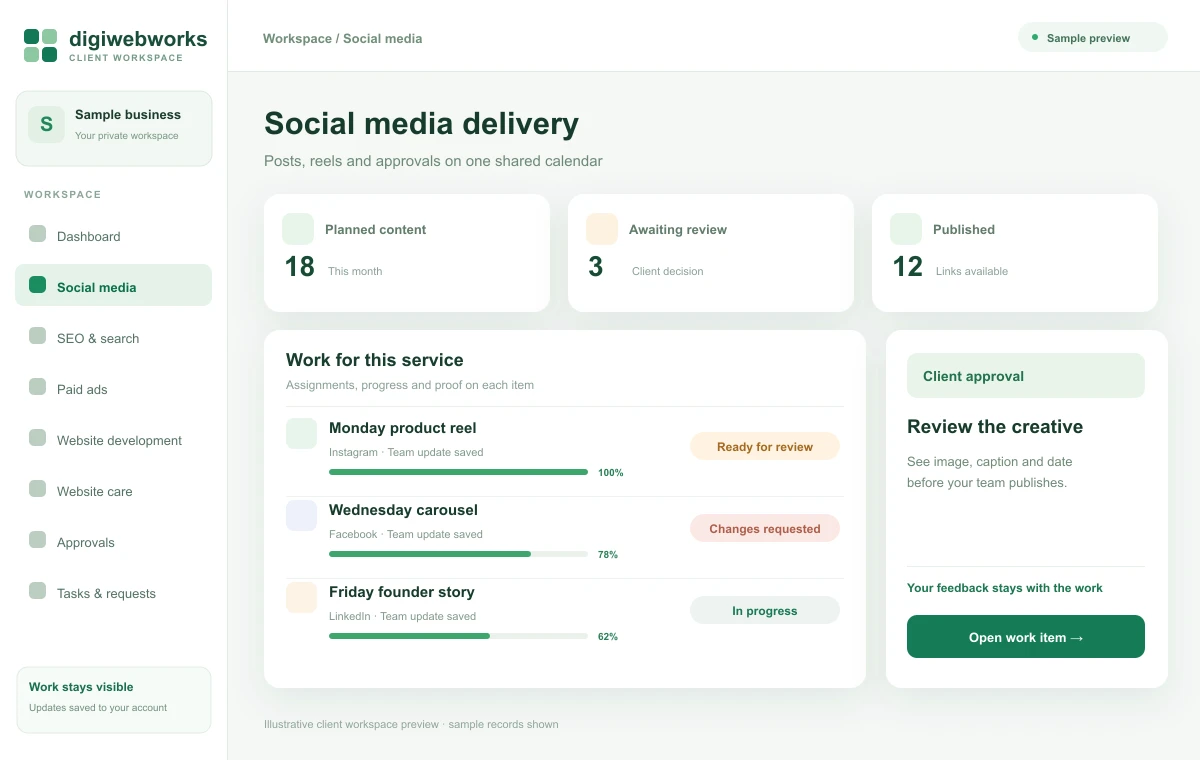Click the Ready for review status pill
1200x760 pixels.
coord(765,447)
